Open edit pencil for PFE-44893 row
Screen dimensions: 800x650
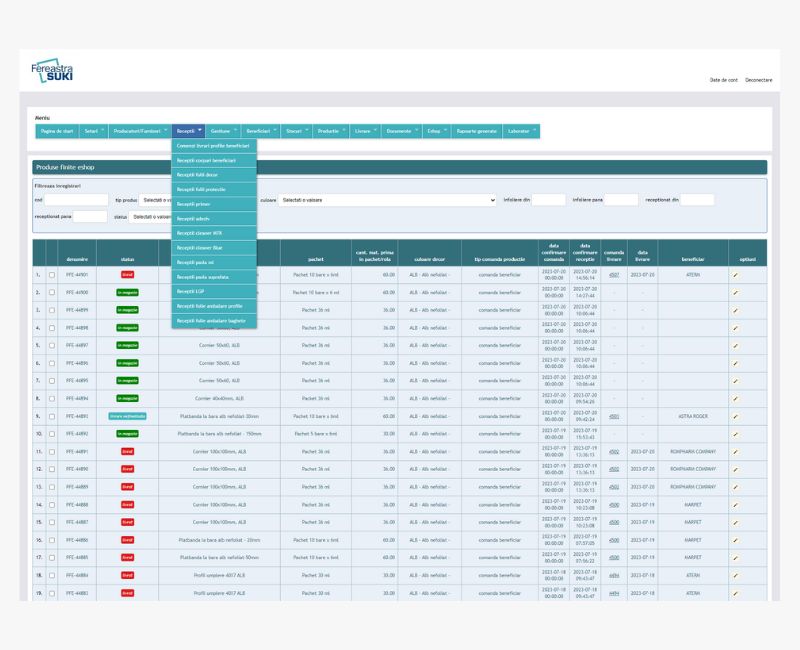pyautogui.click(x=735, y=416)
